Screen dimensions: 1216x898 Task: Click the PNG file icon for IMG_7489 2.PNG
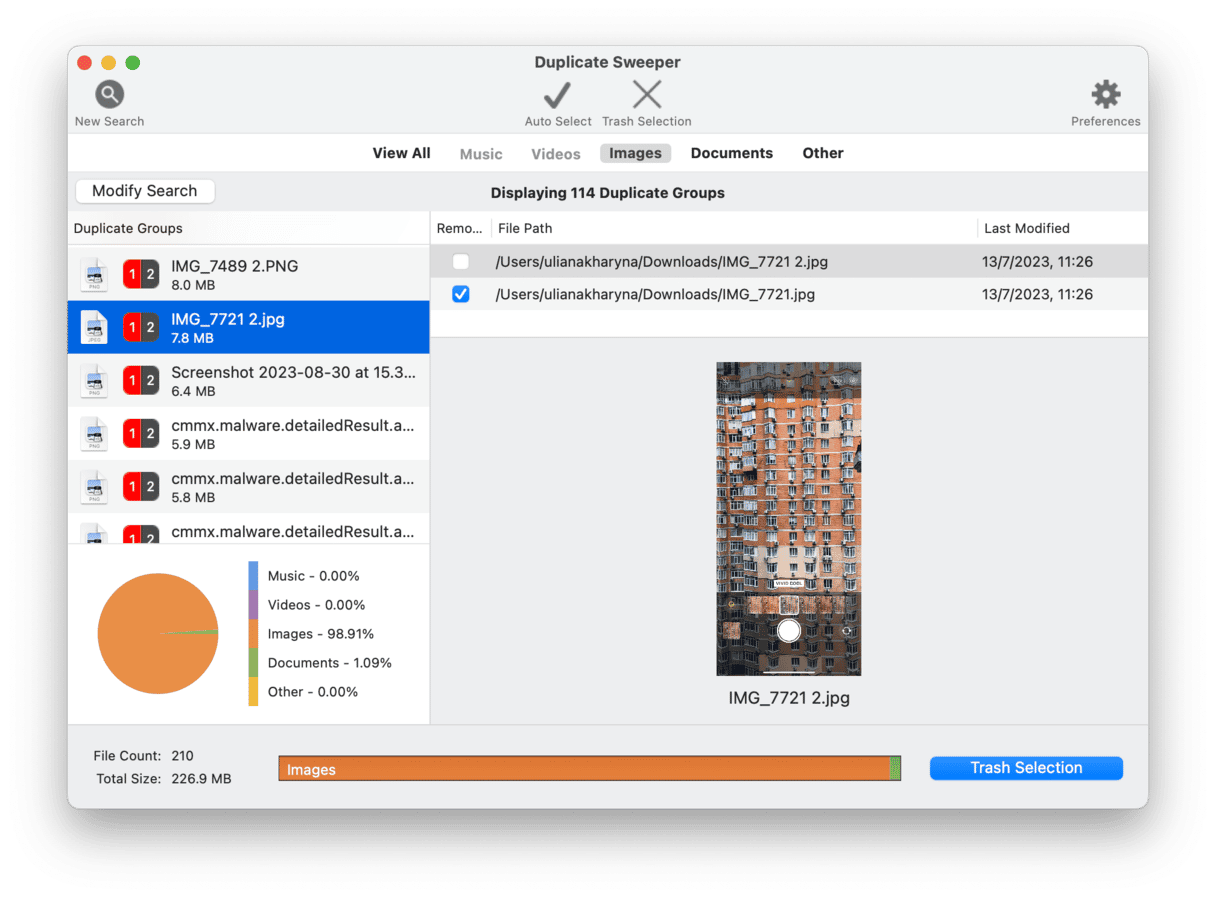(95, 275)
